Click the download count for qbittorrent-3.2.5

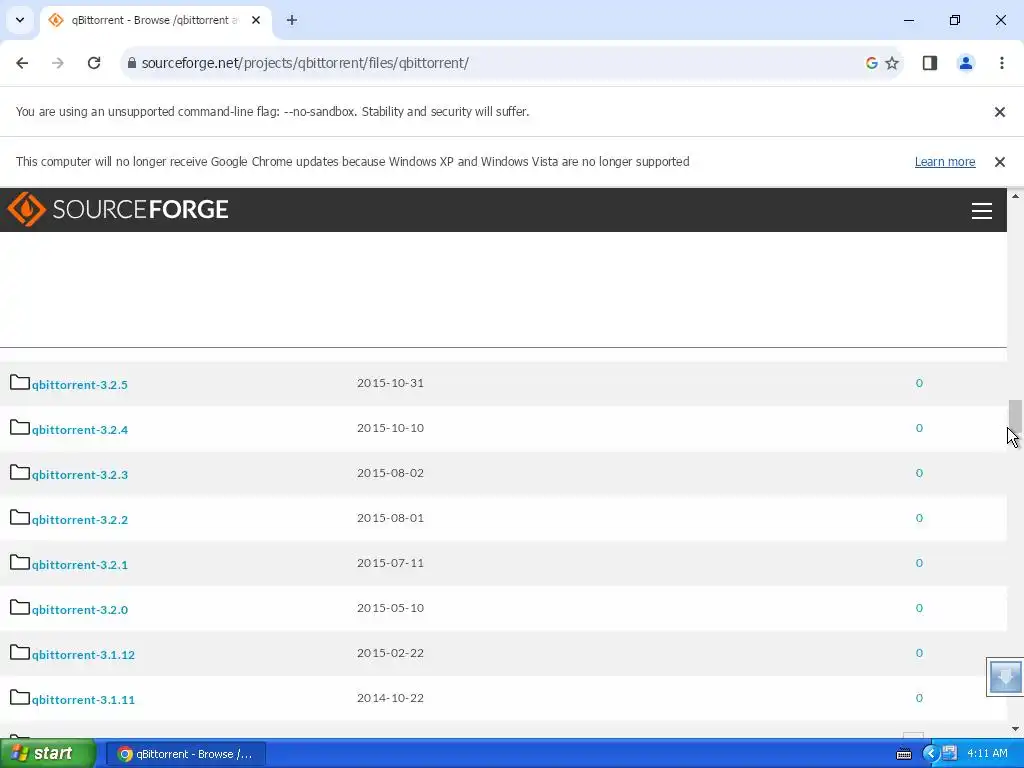tap(919, 383)
